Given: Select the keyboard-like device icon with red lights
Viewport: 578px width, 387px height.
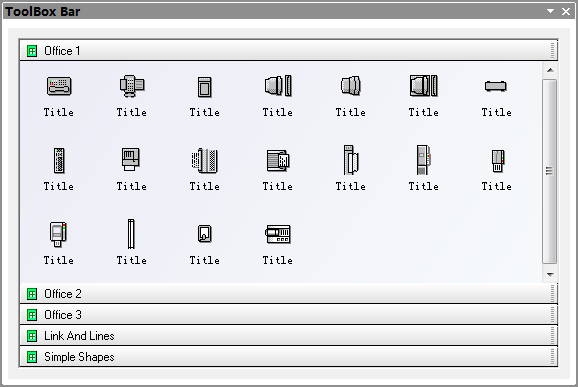Looking at the screenshot, I should [x=59, y=86].
